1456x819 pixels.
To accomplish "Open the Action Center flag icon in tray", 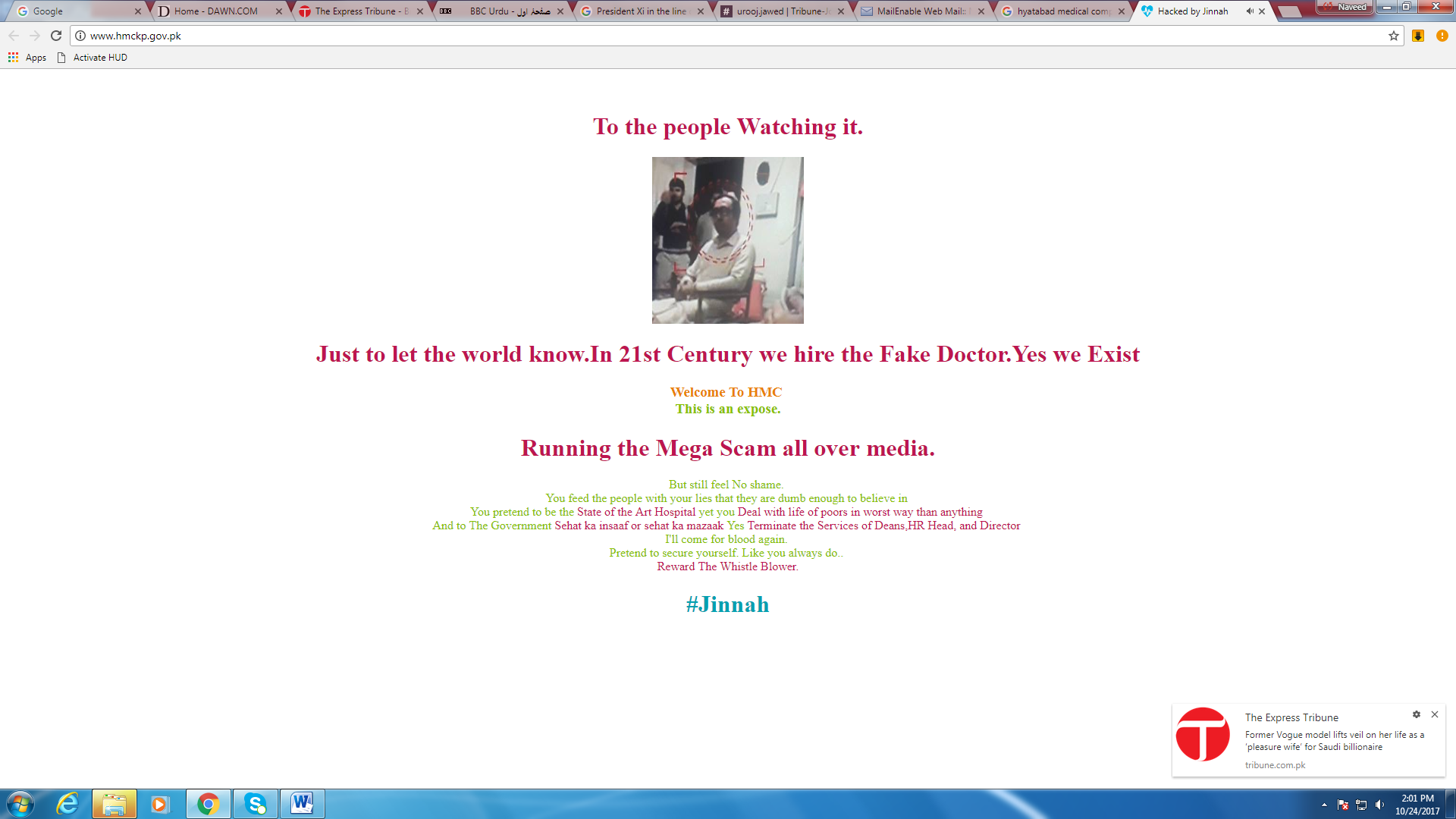I will (x=1343, y=805).
